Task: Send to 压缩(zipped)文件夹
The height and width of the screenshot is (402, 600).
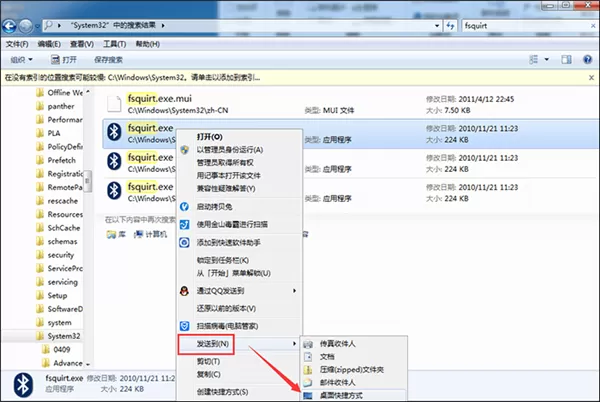Action: pyautogui.click(x=354, y=370)
